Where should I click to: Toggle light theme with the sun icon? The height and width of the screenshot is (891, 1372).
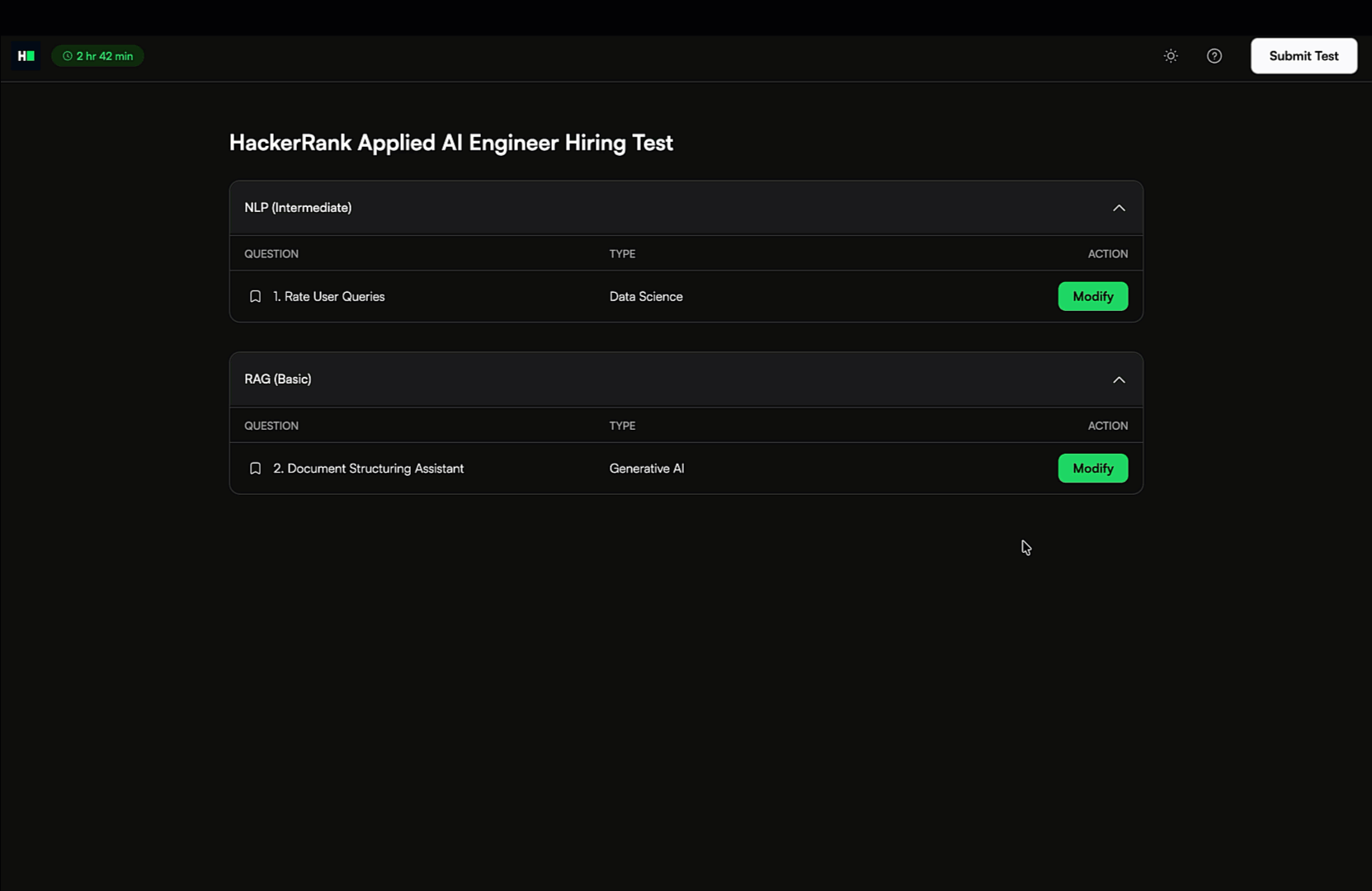pos(1170,55)
